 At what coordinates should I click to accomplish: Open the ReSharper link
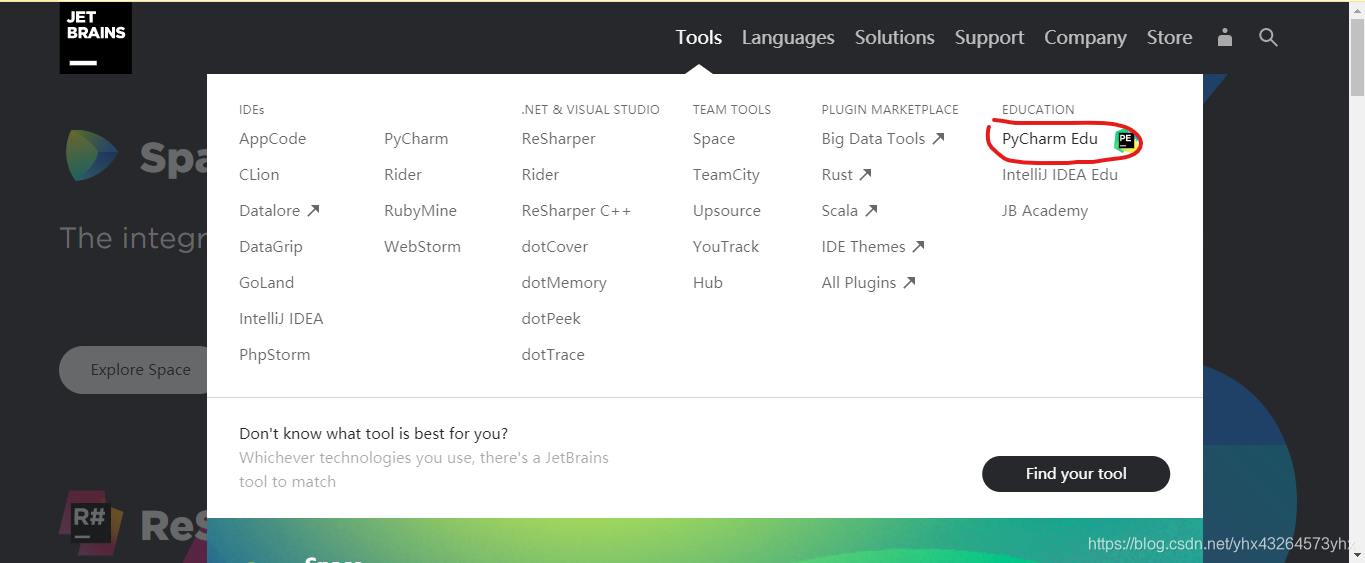558,139
